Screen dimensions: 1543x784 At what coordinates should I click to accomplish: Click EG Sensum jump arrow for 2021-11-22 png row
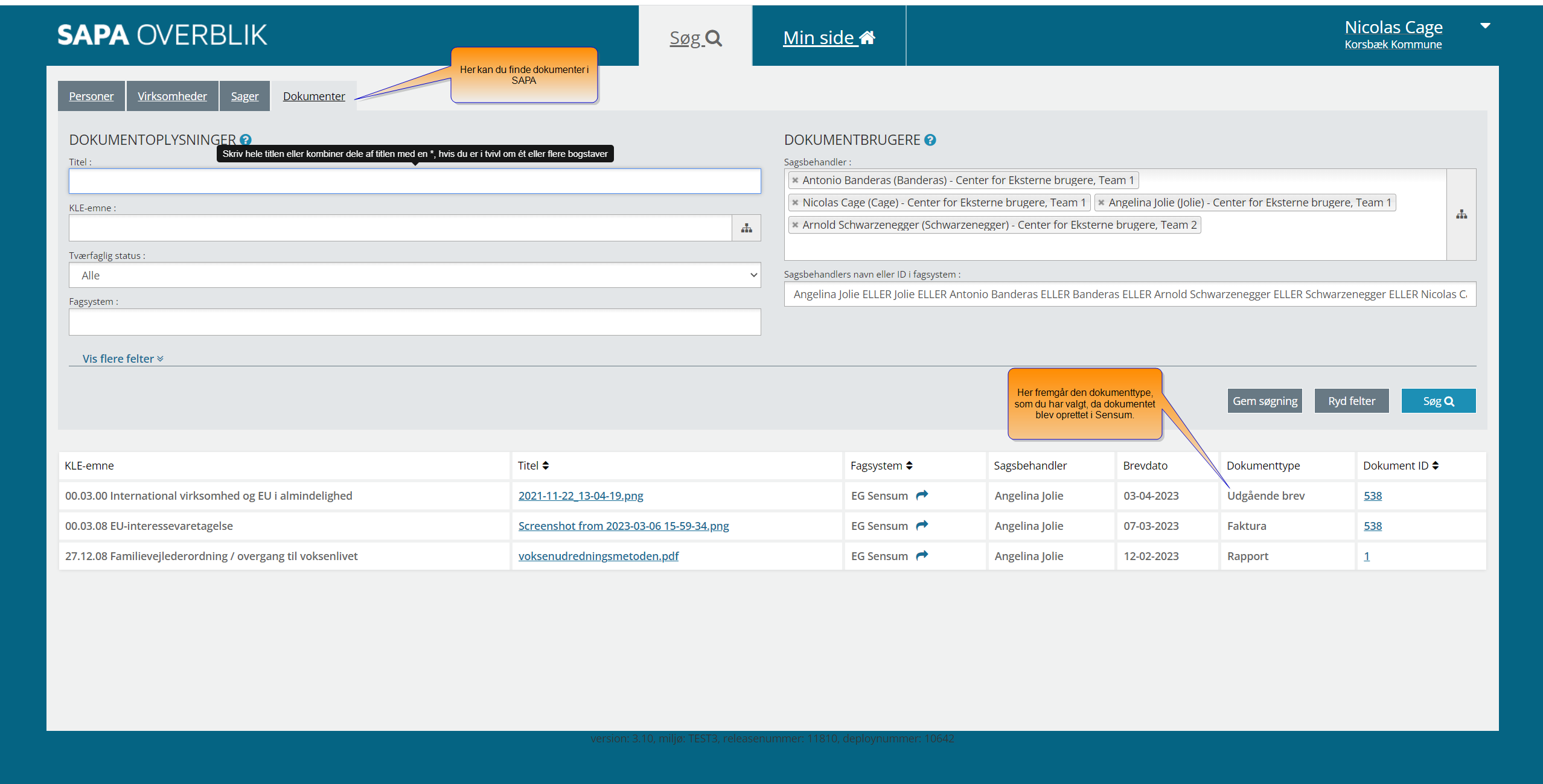click(x=922, y=496)
